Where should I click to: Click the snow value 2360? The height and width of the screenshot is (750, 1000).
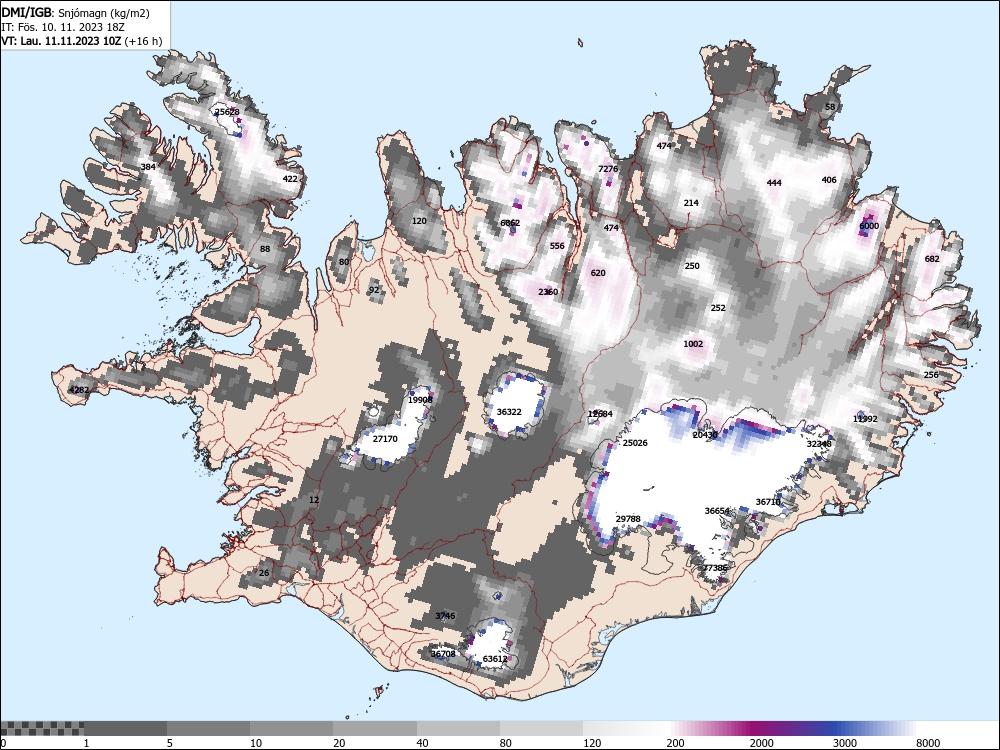click(548, 291)
